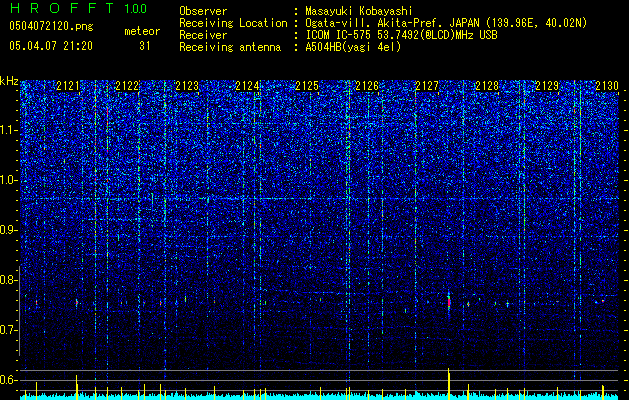Image resolution: width=629 pixels, height=400 pixels.
Task: Click the 2124 time marker
Action: point(247,86)
